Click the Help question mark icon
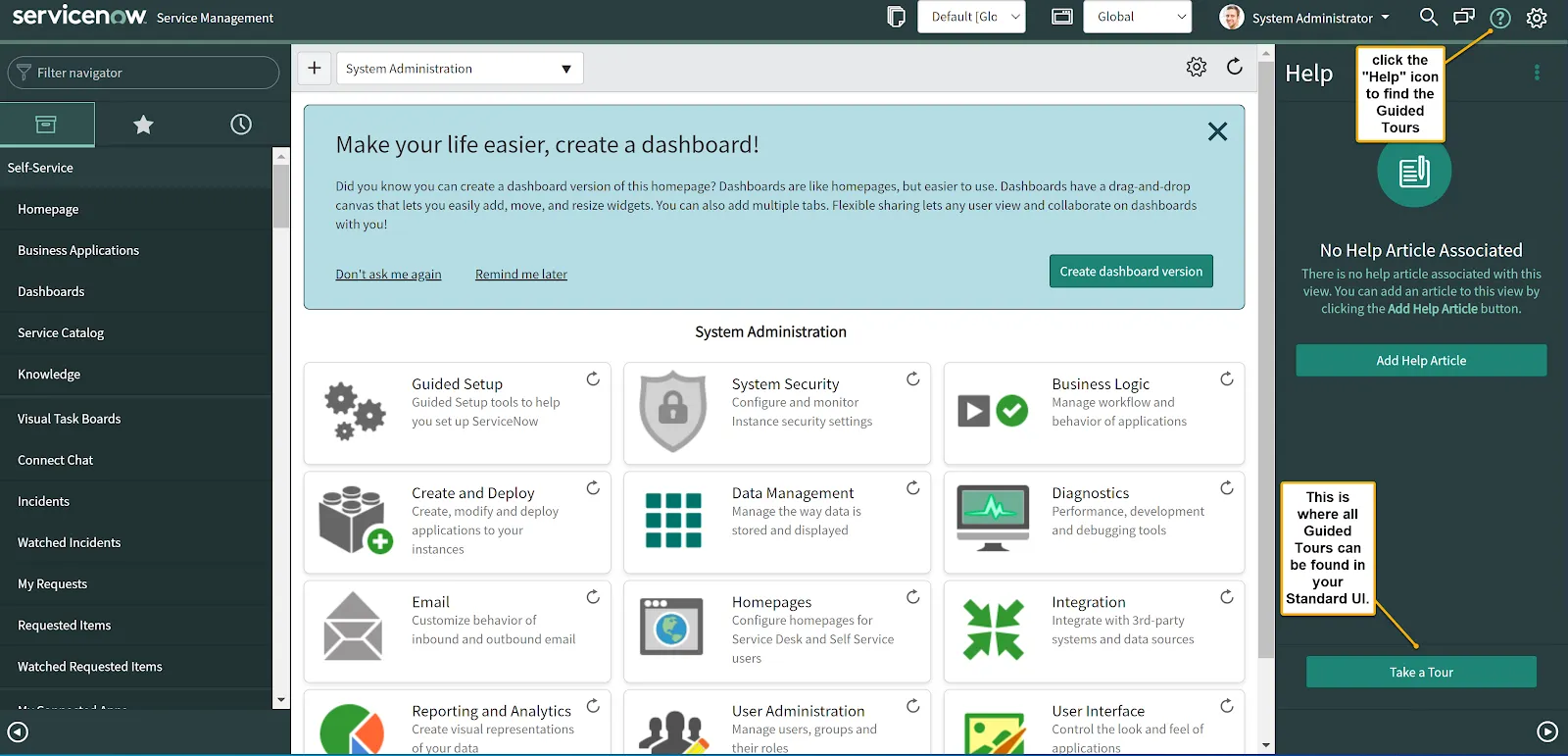Screen dimensions: 1568x756 (x=1499, y=18)
